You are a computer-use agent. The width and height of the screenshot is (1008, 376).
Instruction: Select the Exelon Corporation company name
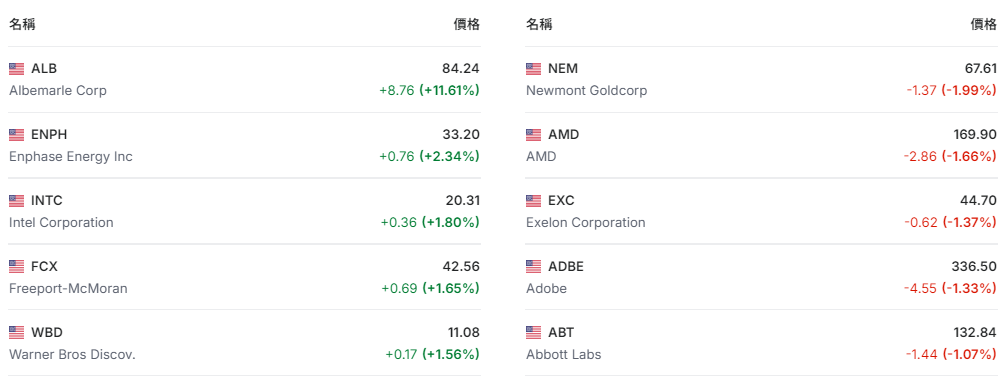click(x=586, y=223)
